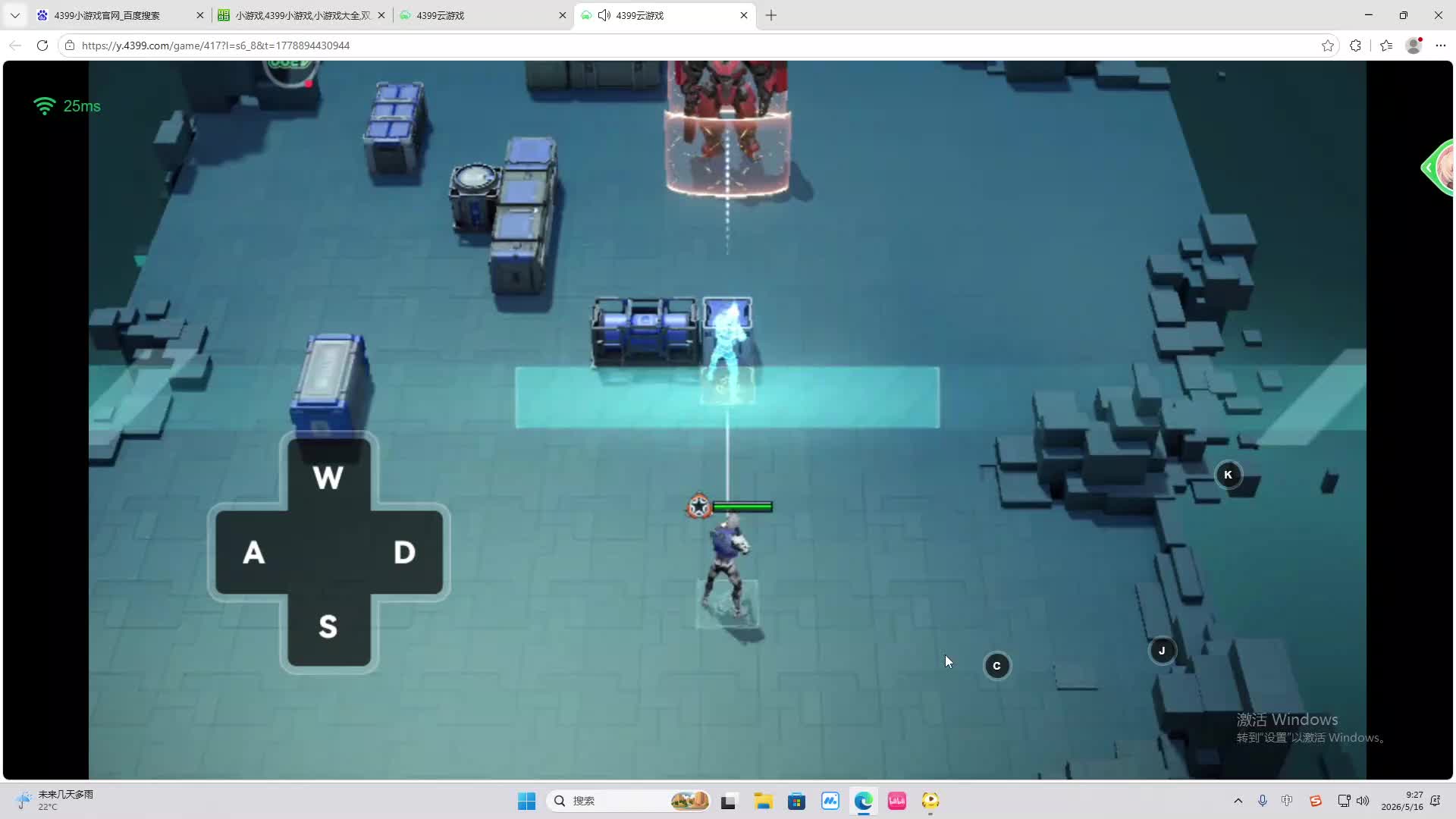Image resolution: width=1456 pixels, height=819 pixels.
Task: Open the notification center bell
Action: [x=1436, y=801]
